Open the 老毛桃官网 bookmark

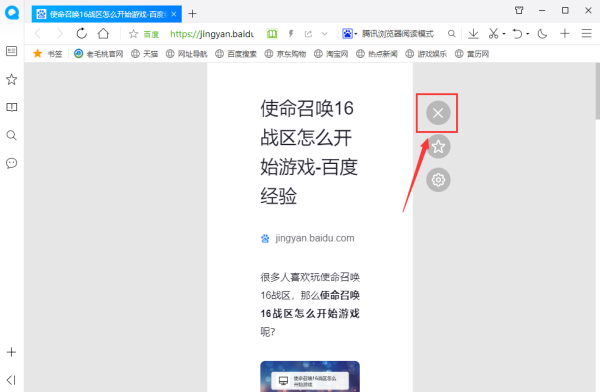point(98,54)
